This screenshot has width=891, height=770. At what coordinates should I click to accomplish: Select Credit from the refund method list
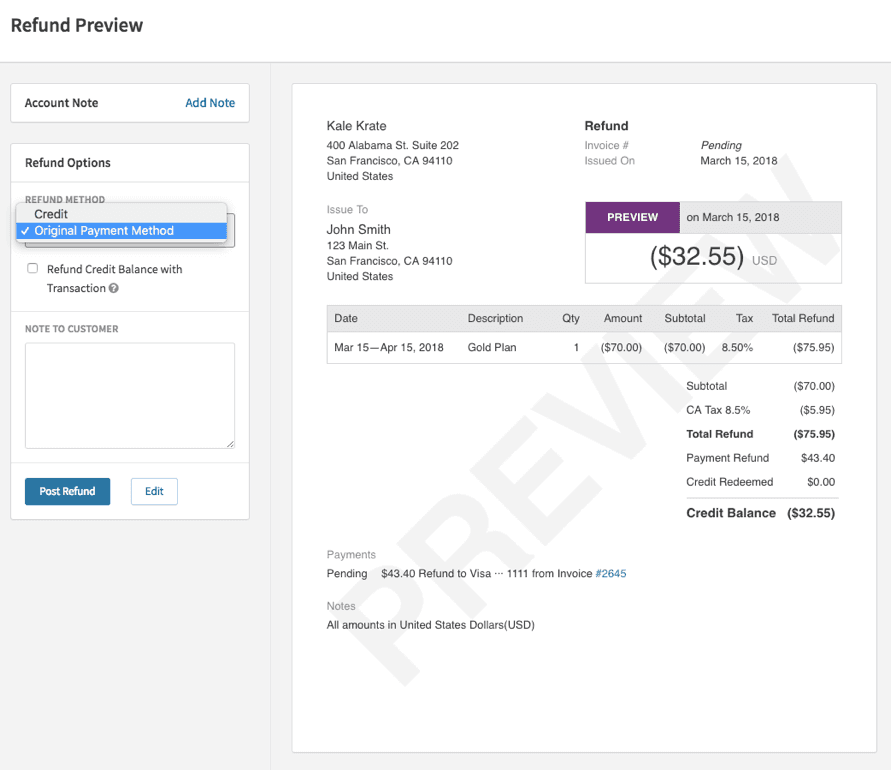click(x=51, y=214)
